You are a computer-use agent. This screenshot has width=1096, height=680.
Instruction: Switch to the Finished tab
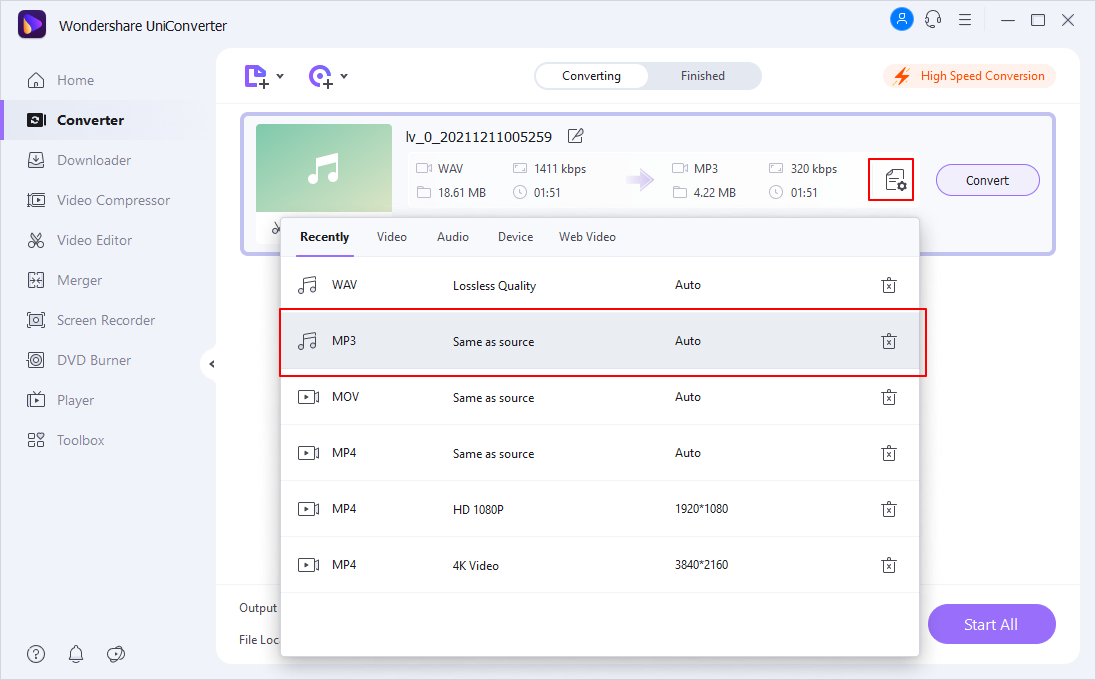703,76
